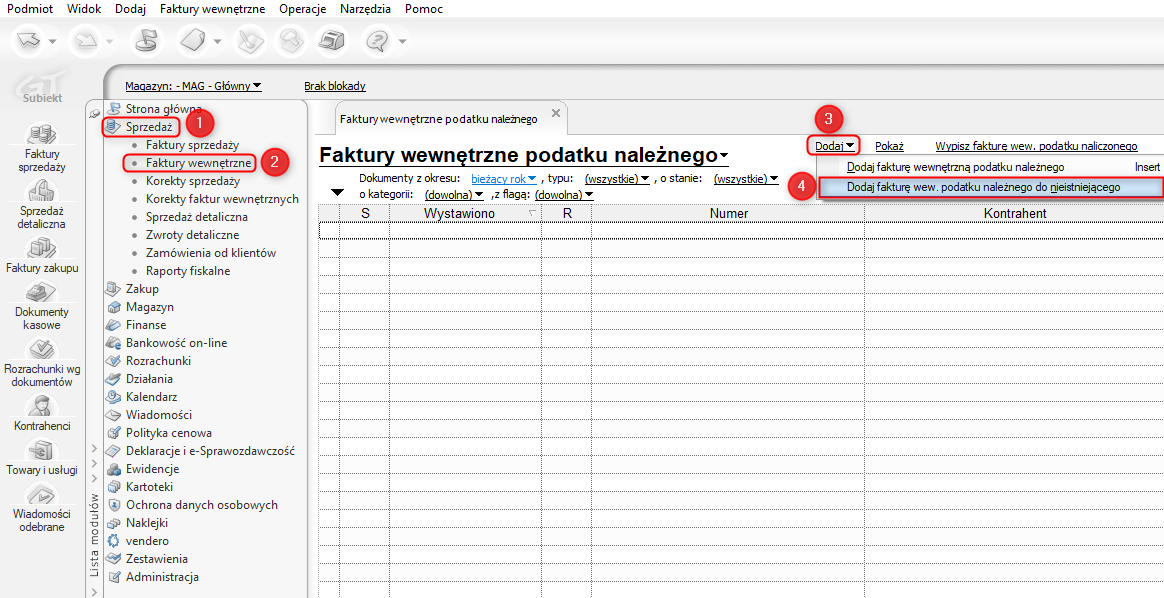Image resolution: width=1164 pixels, height=598 pixels.
Task: Open the Operacje menu
Action: 303,10
